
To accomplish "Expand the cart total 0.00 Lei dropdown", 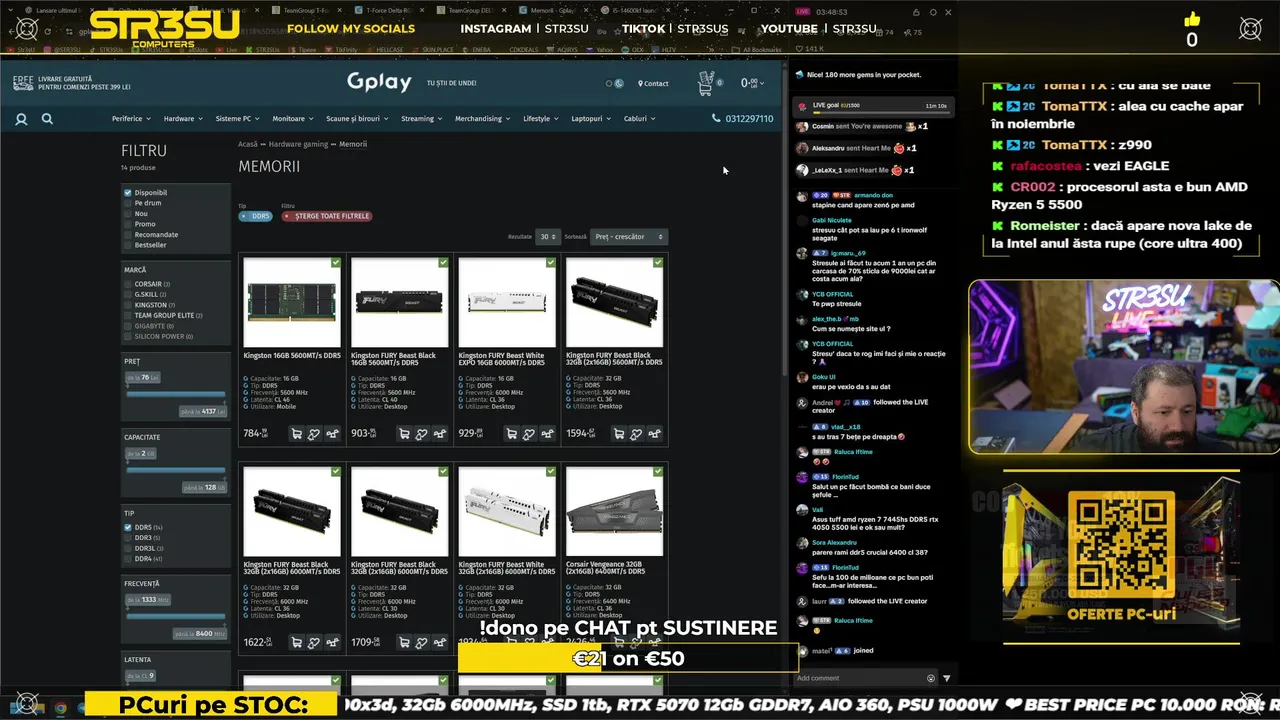I will pyautogui.click(x=753, y=83).
